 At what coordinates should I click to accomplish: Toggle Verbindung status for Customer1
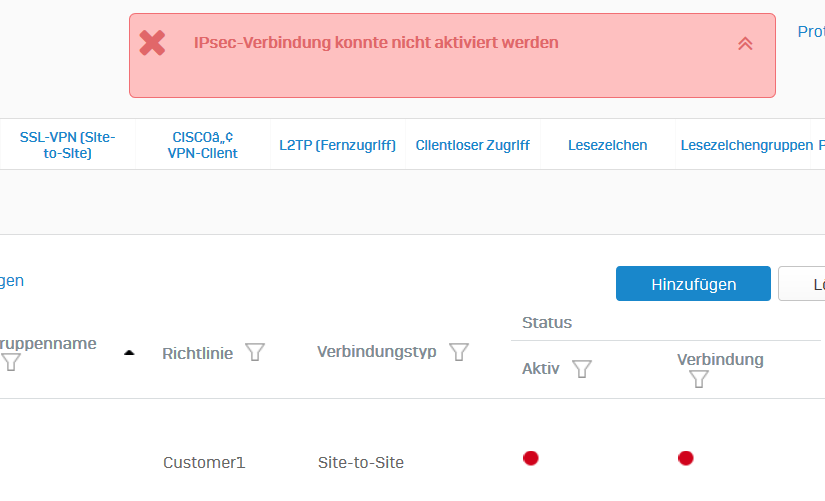point(686,458)
